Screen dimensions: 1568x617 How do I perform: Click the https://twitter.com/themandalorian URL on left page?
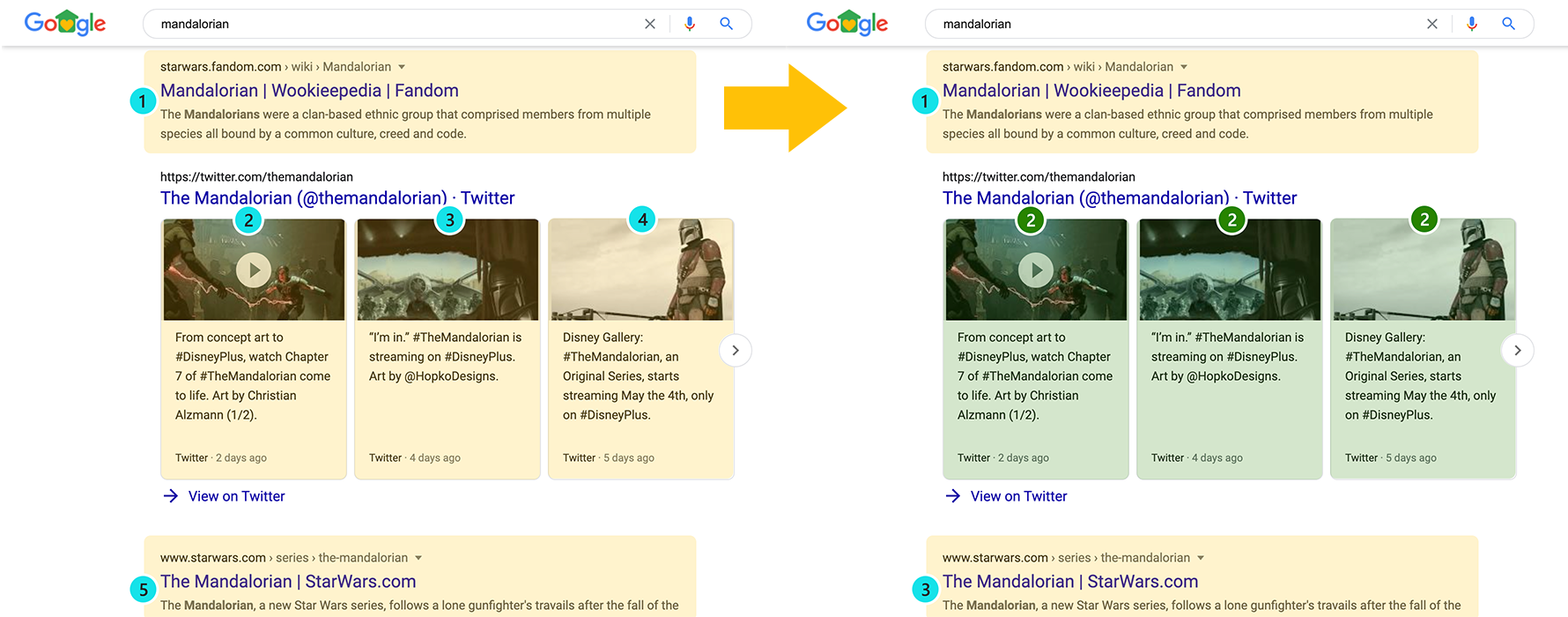click(x=256, y=177)
